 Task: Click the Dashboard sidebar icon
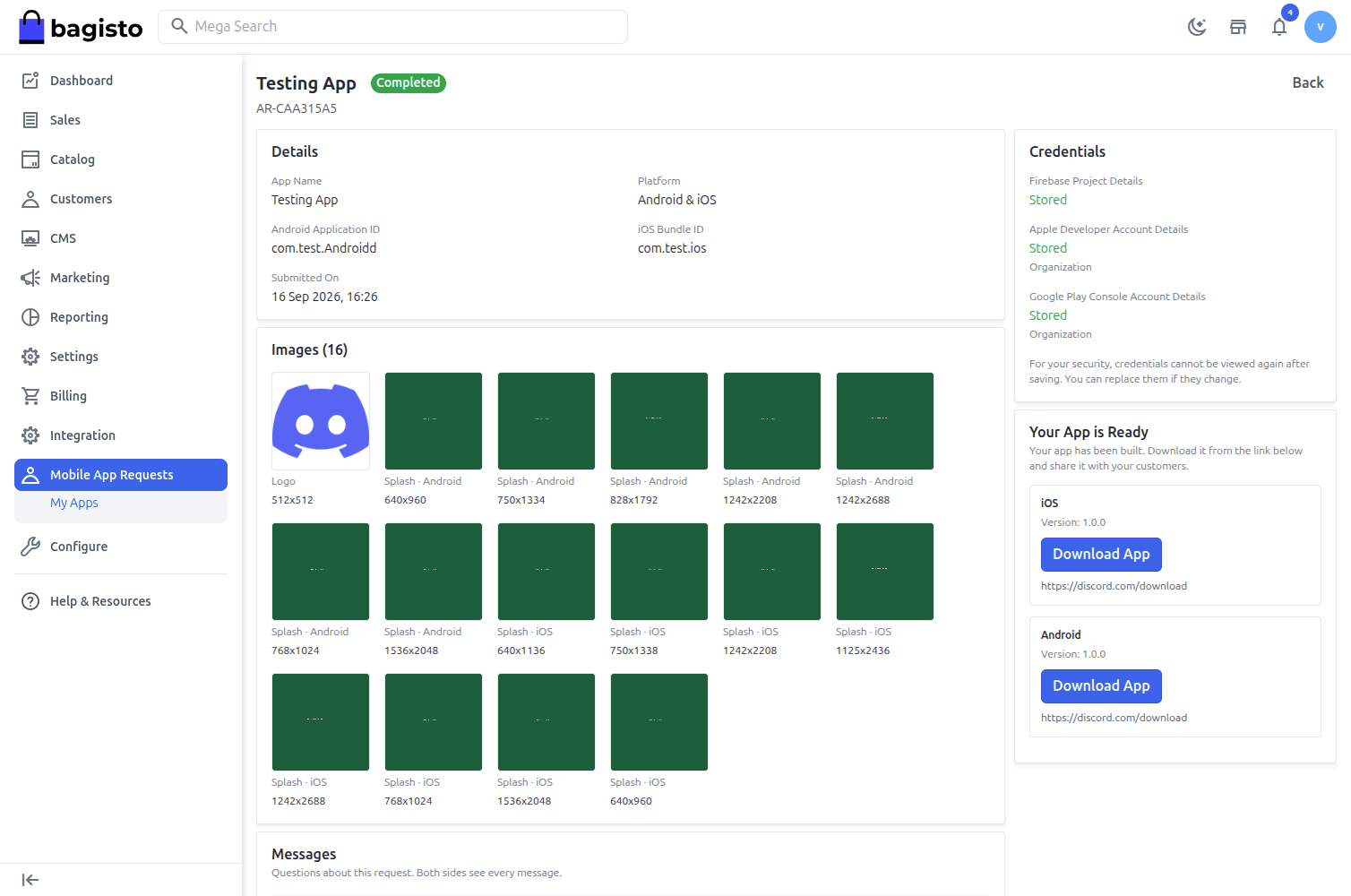click(30, 81)
